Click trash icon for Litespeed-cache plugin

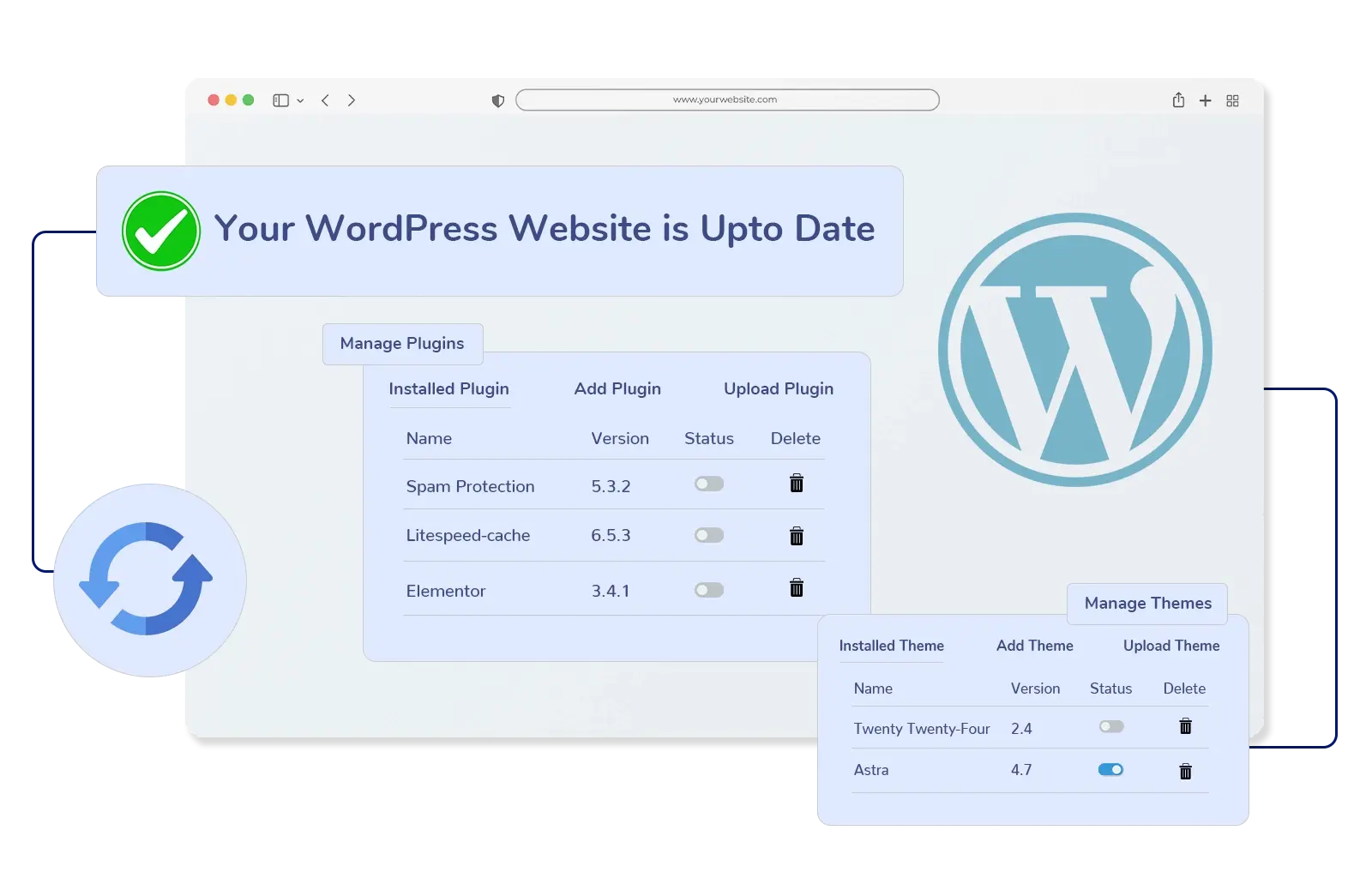796,536
